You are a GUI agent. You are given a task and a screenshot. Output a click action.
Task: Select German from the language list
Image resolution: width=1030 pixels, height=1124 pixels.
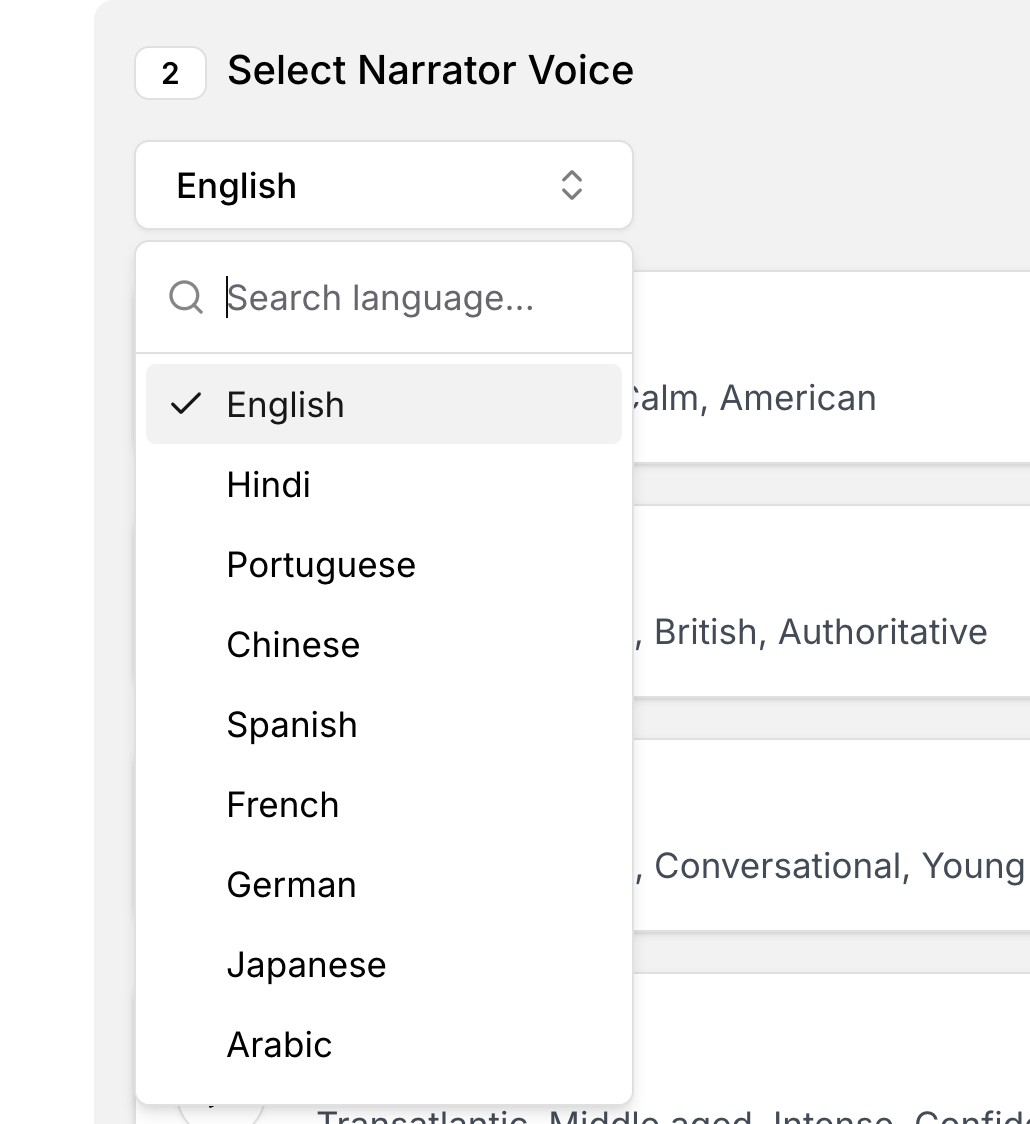pyautogui.click(x=383, y=885)
